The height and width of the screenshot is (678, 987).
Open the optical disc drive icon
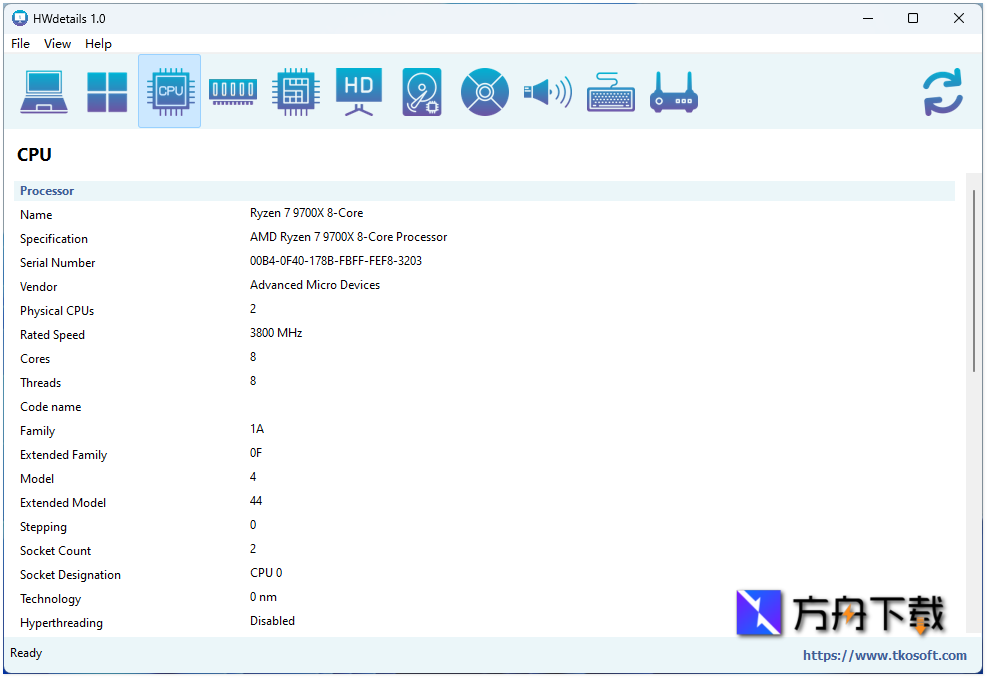pos(485,91)
